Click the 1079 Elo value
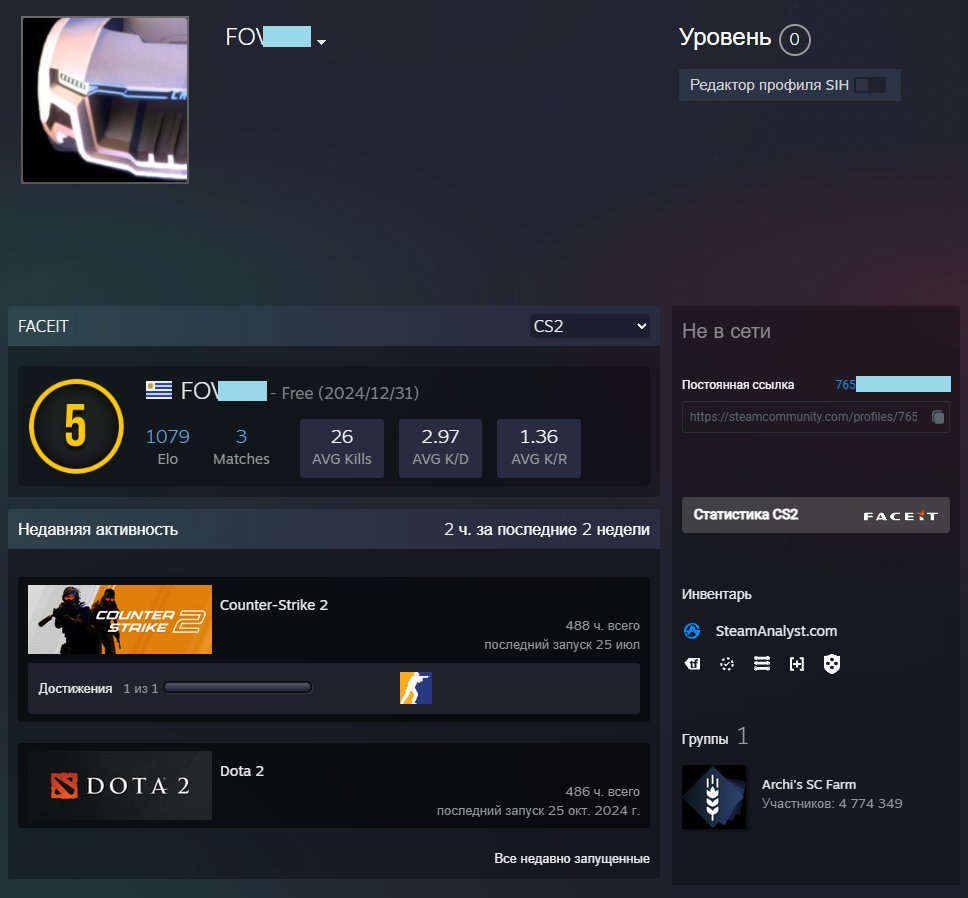The height and width of the screenshot is (898, 968). 167,436
